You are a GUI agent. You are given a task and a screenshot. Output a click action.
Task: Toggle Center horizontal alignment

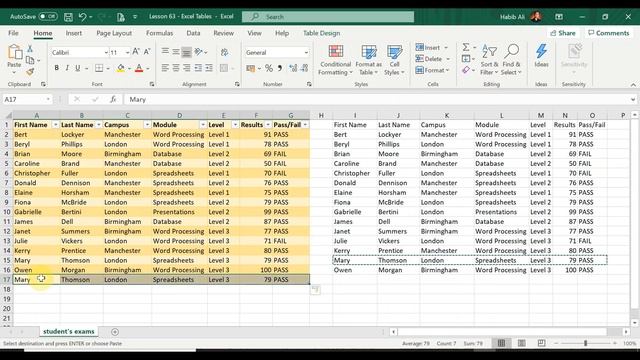click(x=176, y=68)
